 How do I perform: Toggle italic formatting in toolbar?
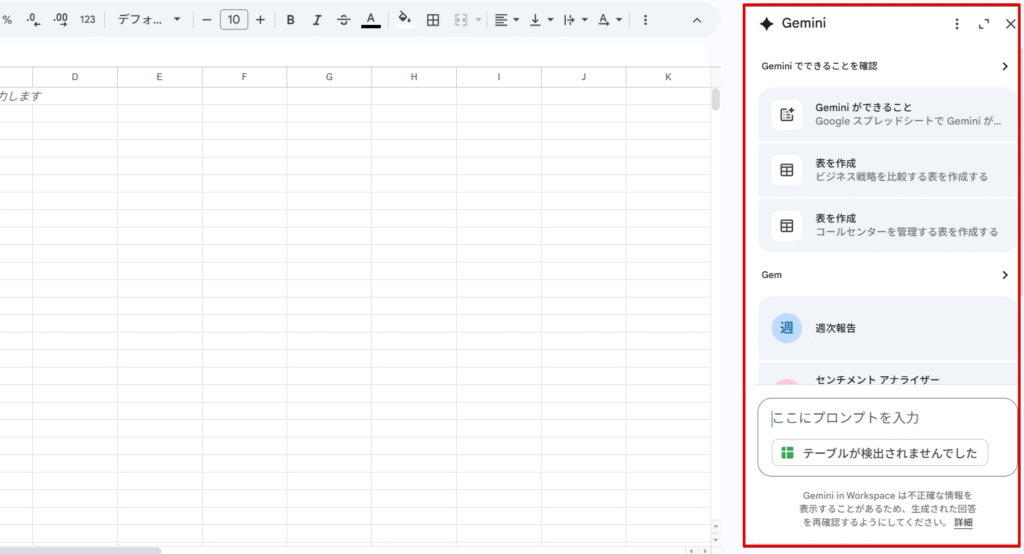tap(317, 20)
